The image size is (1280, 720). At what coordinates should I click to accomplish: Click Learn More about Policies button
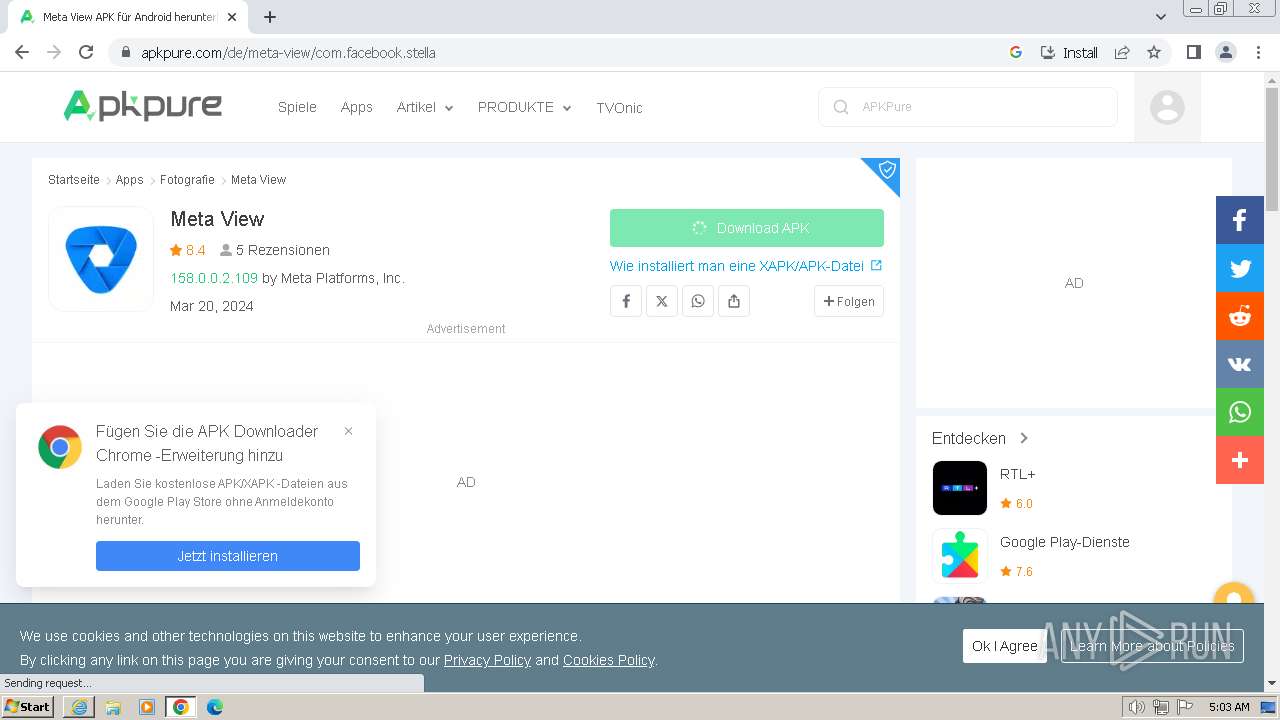(x=1152, y=646)
